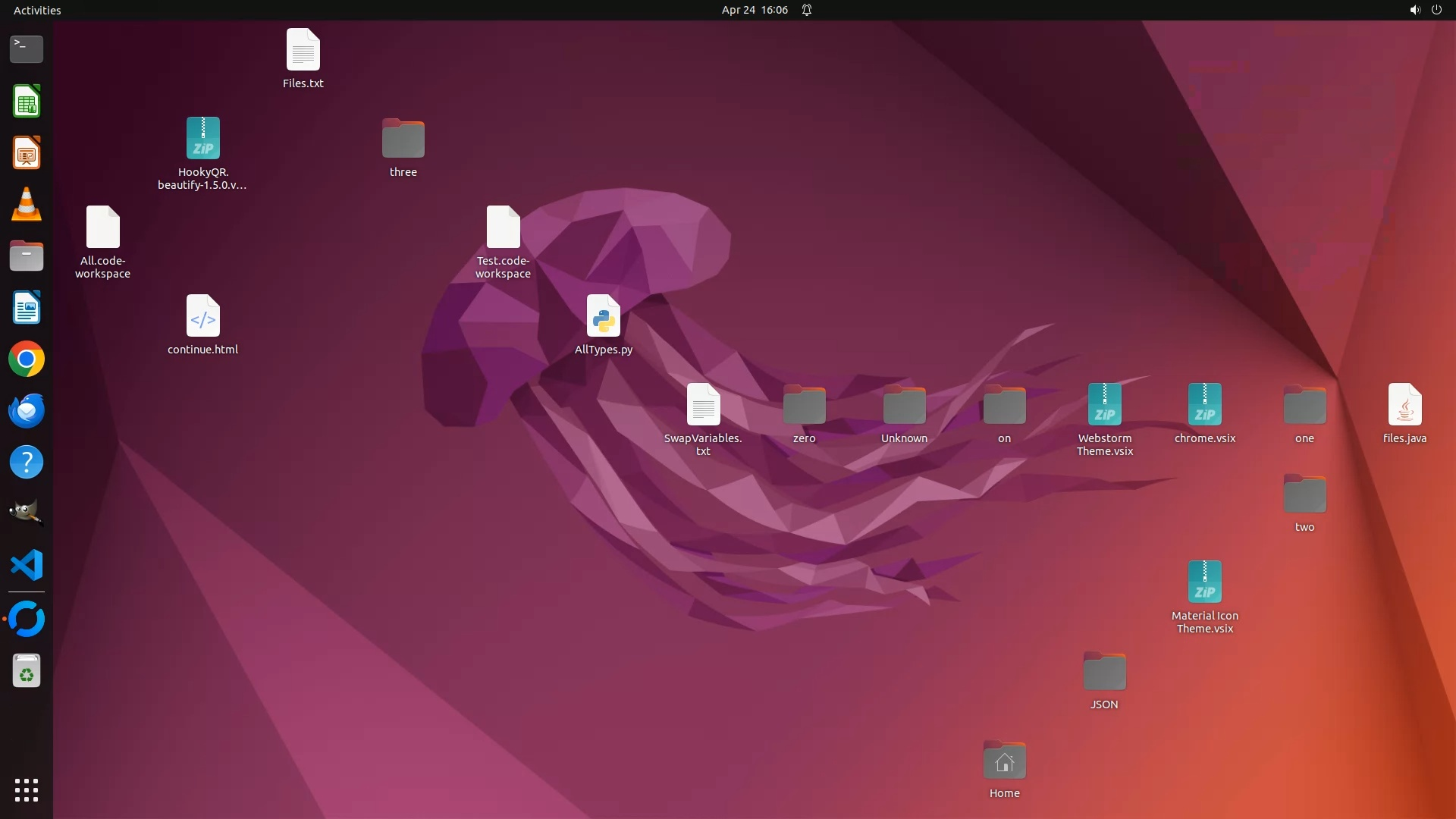Open Thunderbird mail dock icon
Viewport: 1456px width, 819px height.
tap(27, 411)
